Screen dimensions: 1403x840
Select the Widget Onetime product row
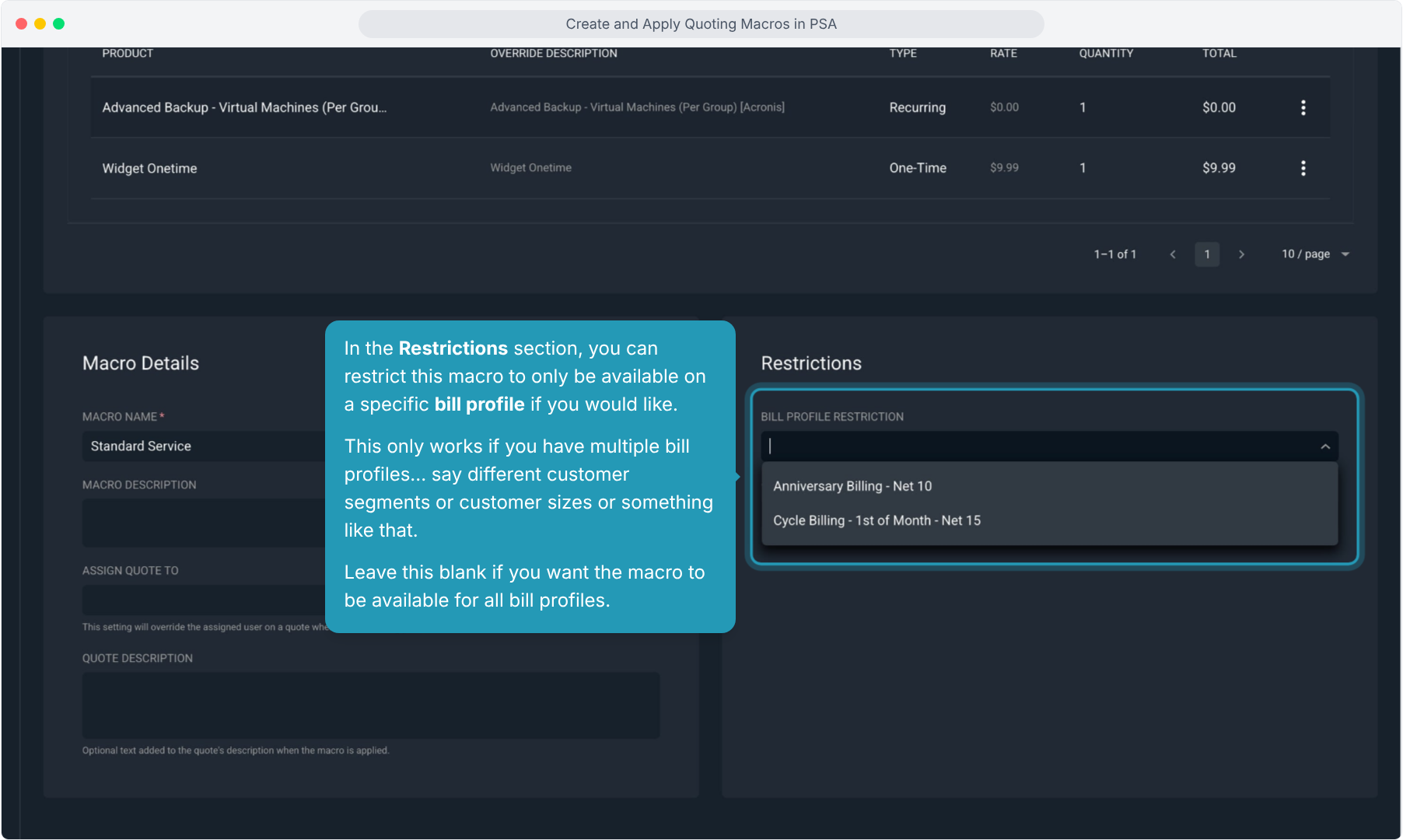[710, 168]
